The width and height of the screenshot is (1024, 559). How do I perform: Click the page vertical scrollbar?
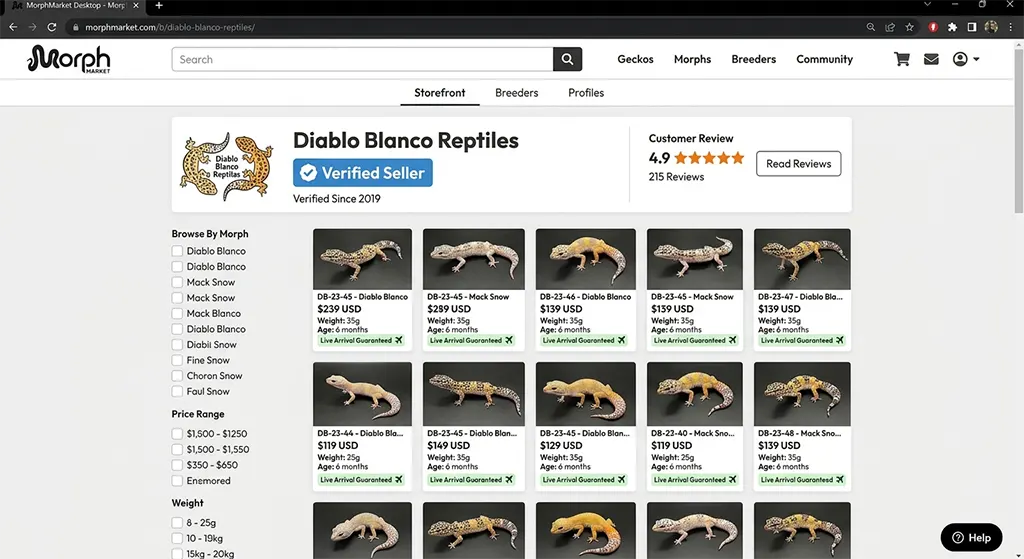1019,131
